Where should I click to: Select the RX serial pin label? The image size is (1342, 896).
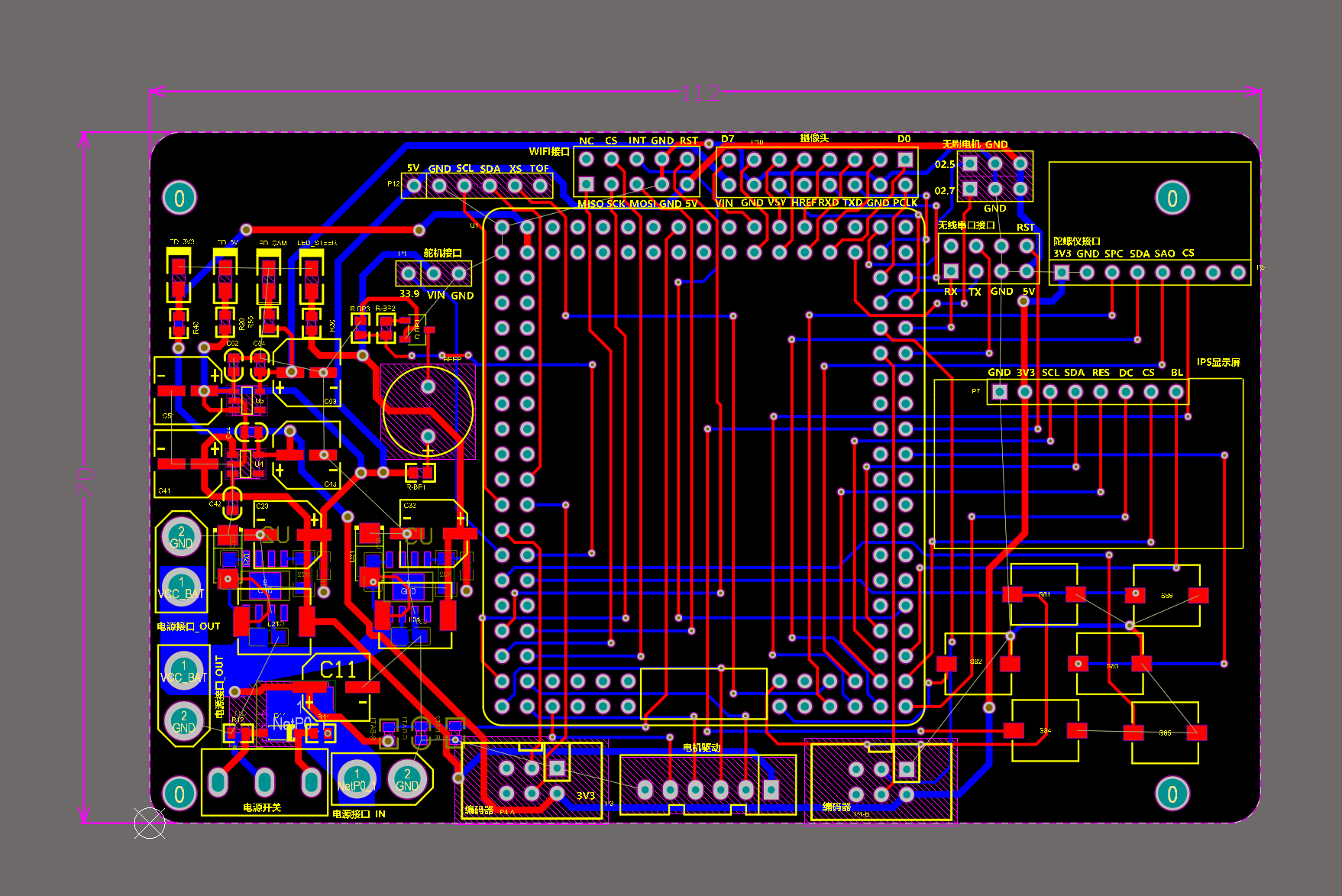(950, 292)
